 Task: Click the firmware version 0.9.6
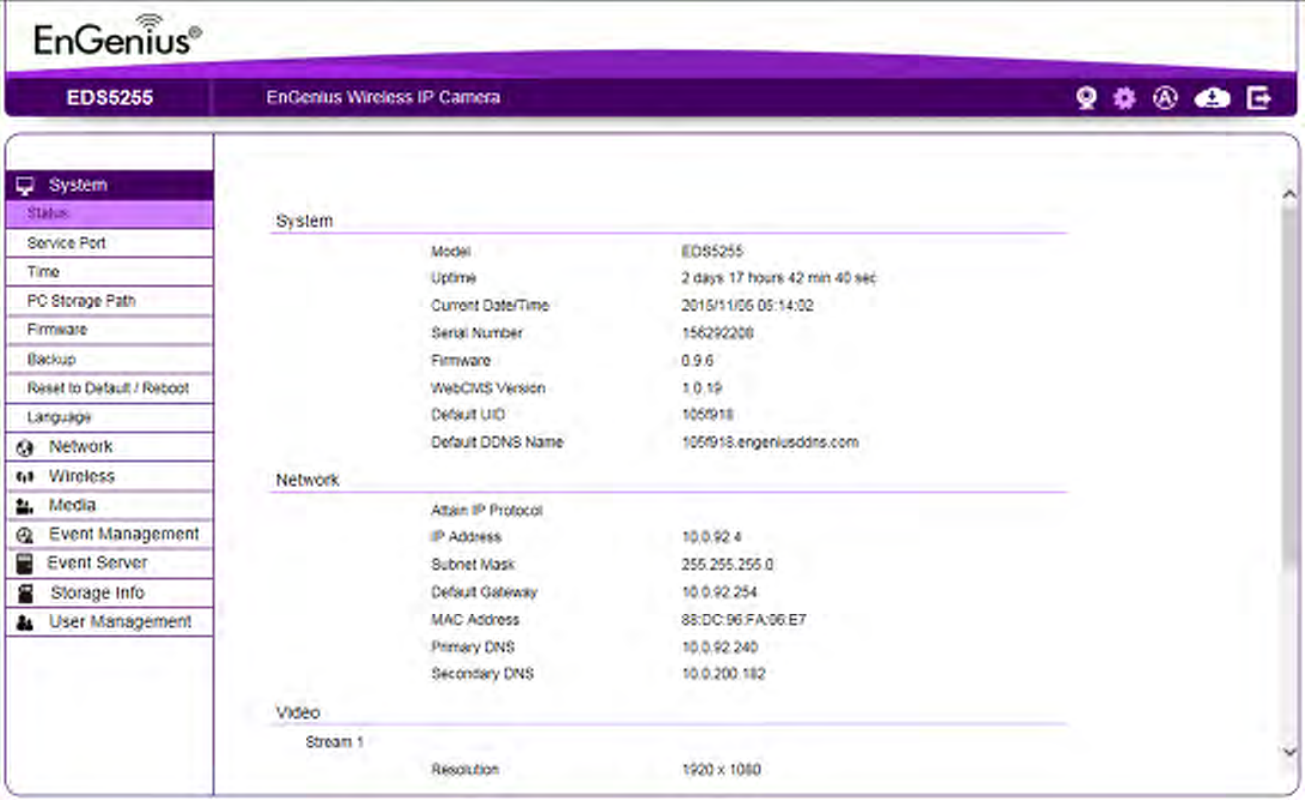coord(698,360)
